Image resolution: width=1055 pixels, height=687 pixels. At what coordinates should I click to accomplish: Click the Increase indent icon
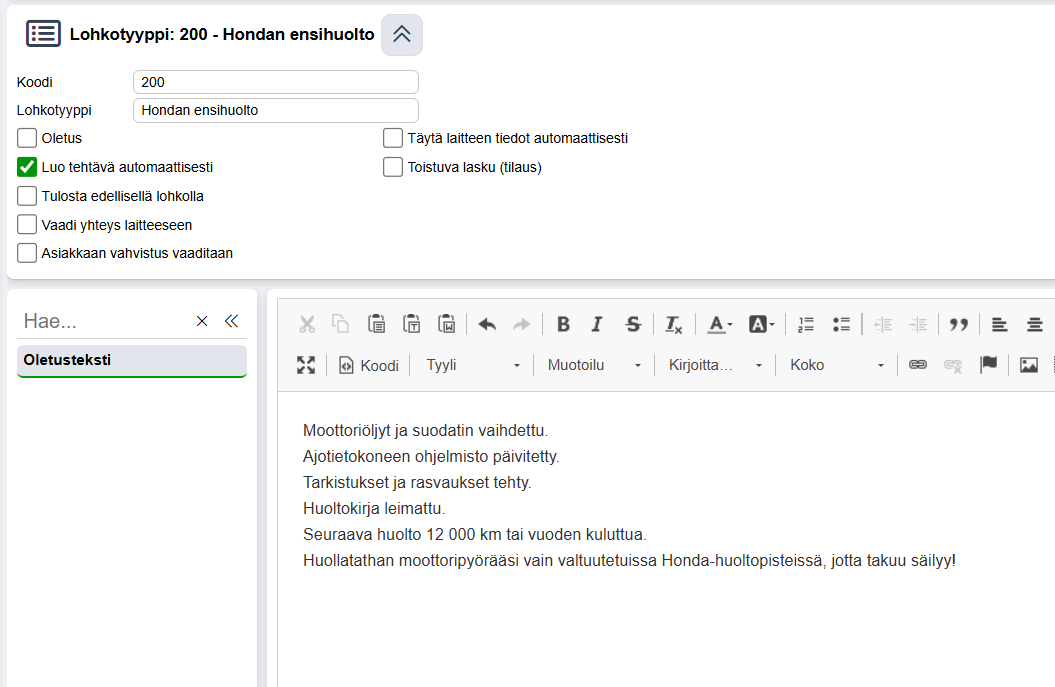918,324
